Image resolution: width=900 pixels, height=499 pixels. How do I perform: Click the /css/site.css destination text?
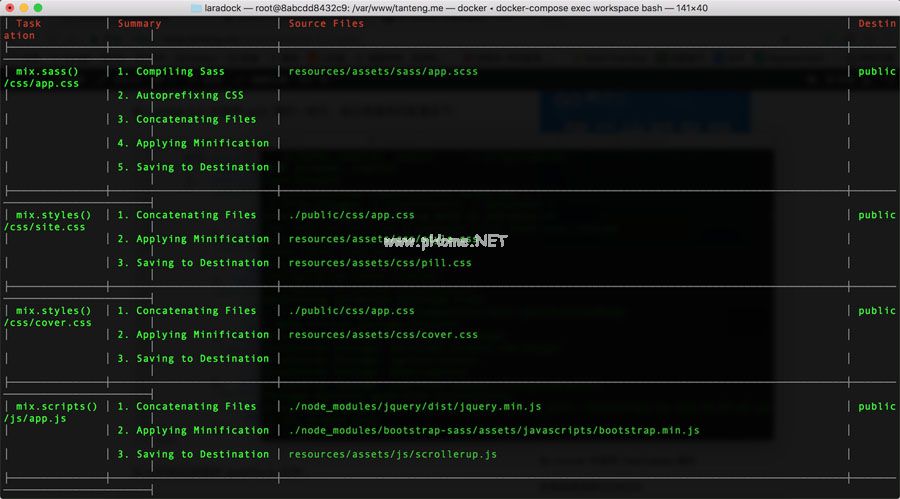tap(45, 227)
